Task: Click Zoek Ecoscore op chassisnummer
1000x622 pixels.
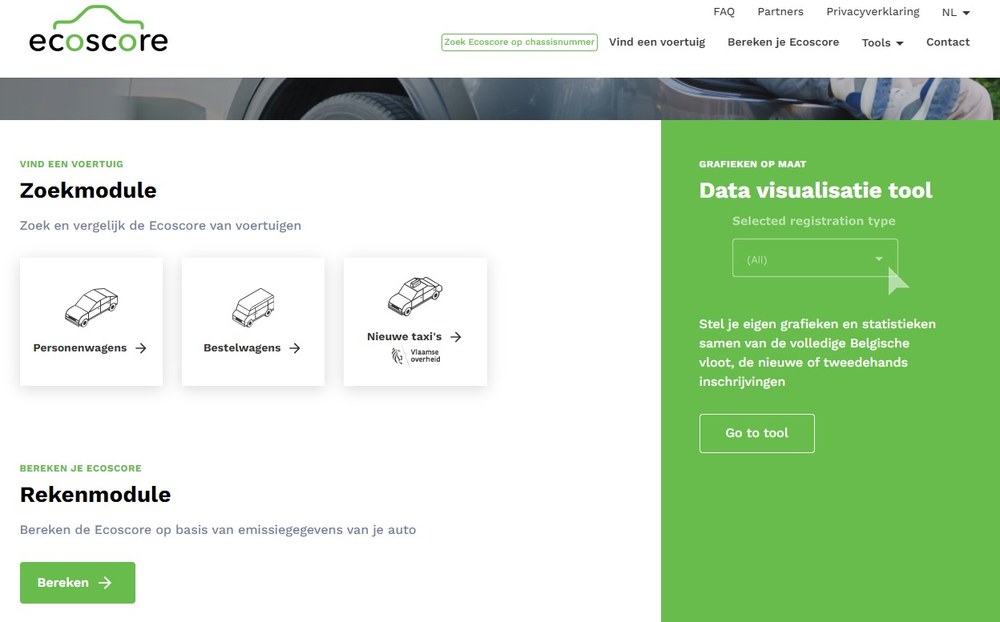Action: click(519, 42)
